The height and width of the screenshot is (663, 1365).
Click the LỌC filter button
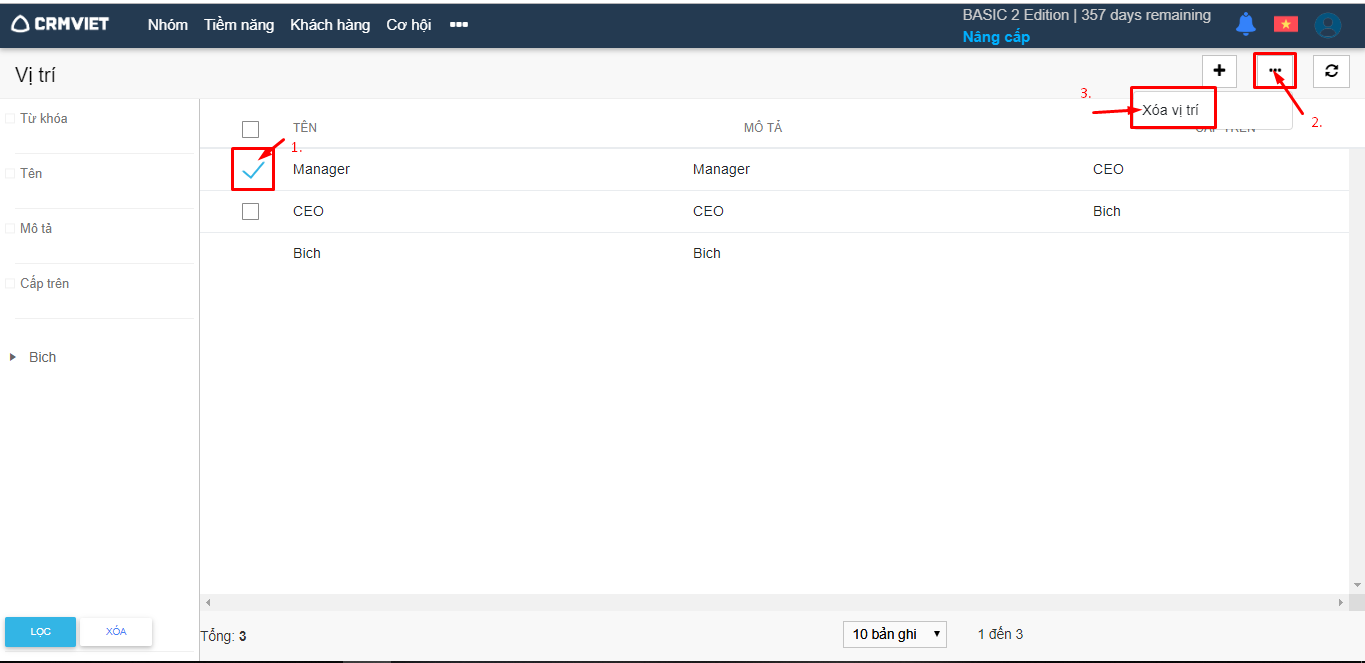tap(40, 632)
